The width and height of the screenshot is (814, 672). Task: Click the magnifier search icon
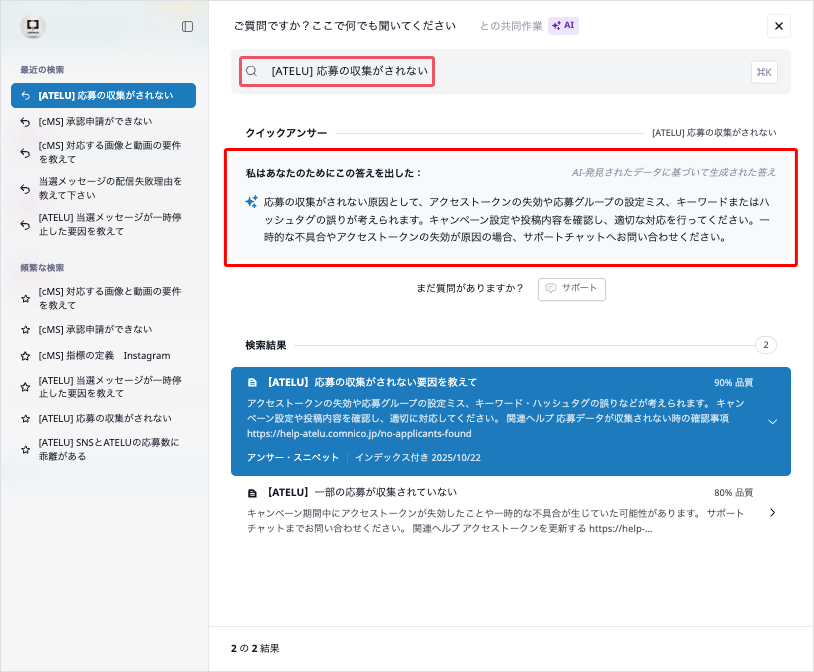point(252,71)
